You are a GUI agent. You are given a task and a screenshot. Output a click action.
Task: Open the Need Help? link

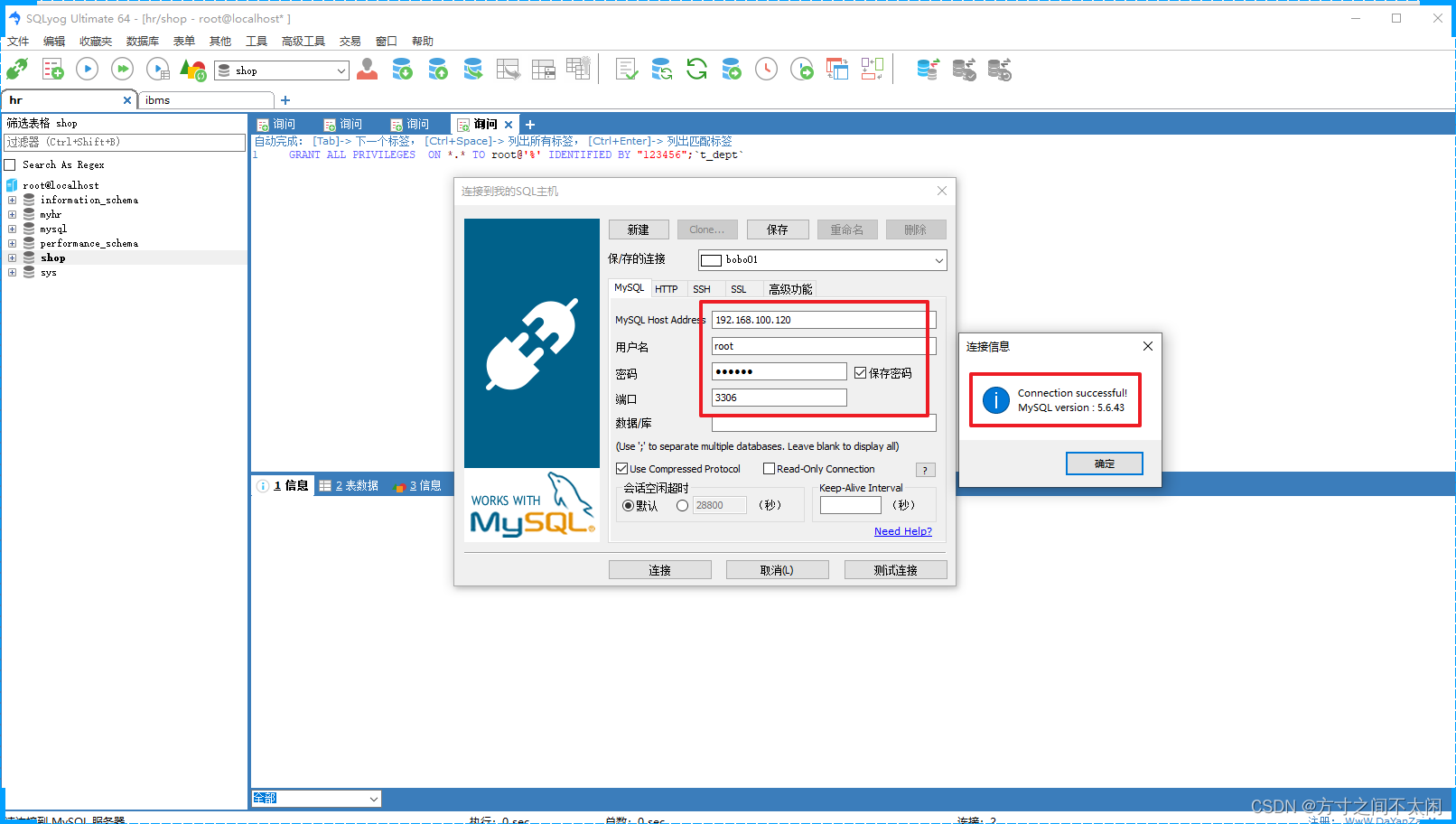pyautogui.click(x=903, y=531)
